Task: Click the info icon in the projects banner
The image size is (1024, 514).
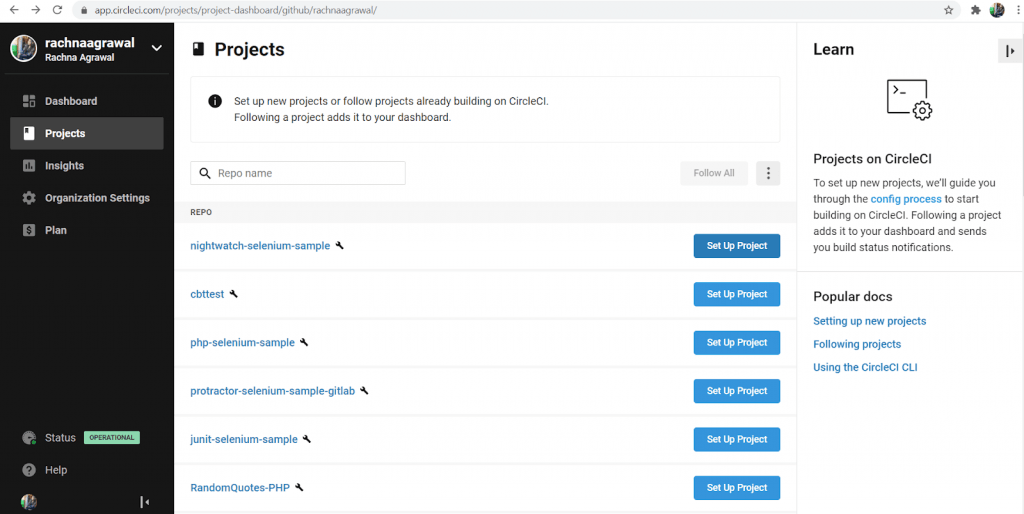Action: tap(214, 101)
